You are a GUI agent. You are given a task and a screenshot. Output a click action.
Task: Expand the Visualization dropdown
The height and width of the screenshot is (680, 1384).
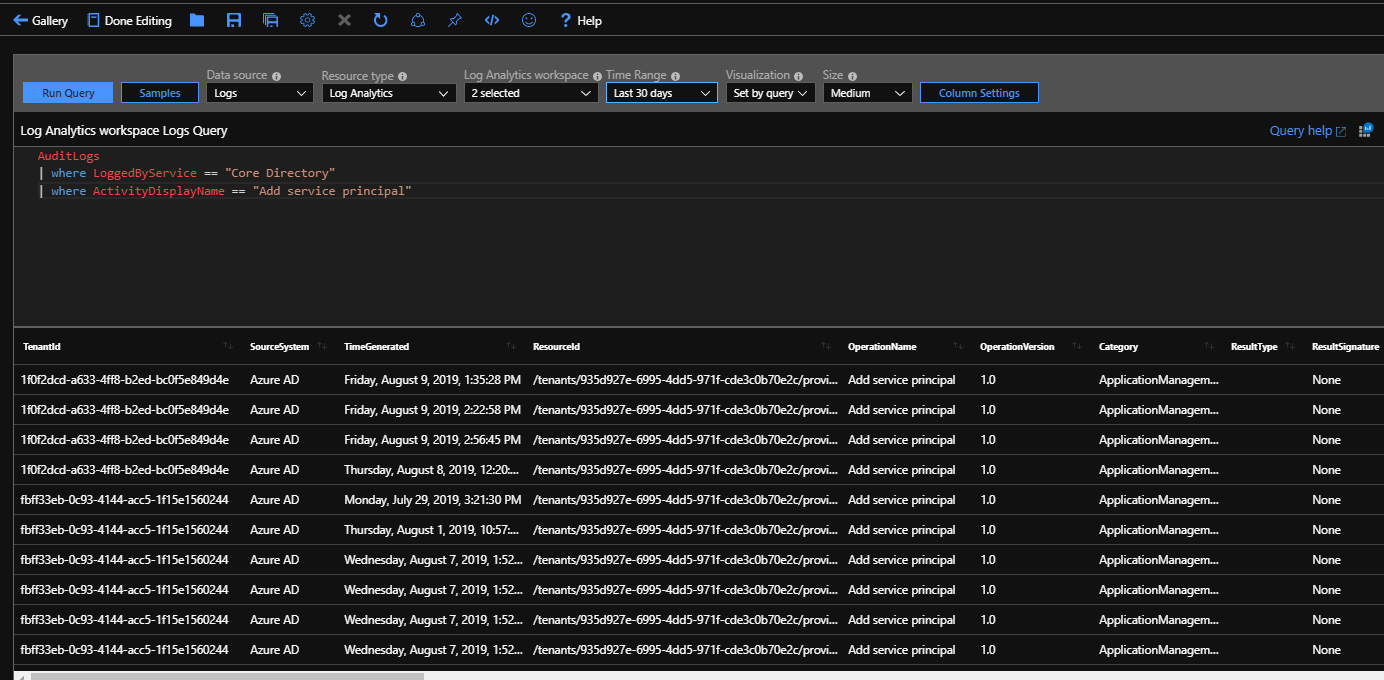[x=770, y=93]
